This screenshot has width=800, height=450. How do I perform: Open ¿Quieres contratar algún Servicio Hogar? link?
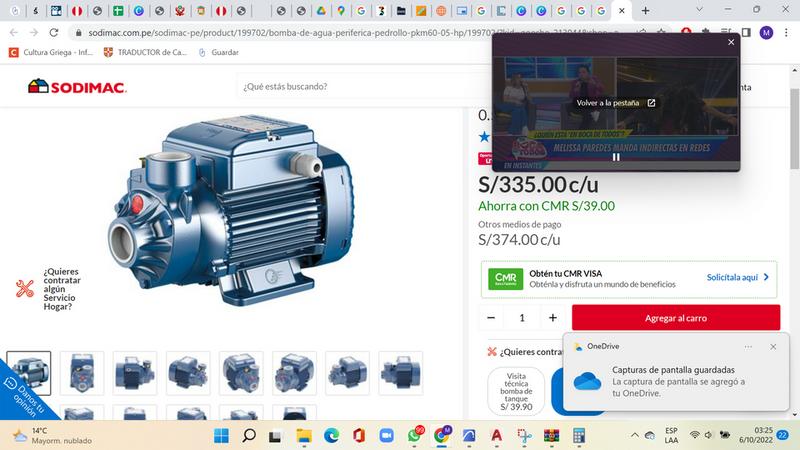[x=62, y=289]
